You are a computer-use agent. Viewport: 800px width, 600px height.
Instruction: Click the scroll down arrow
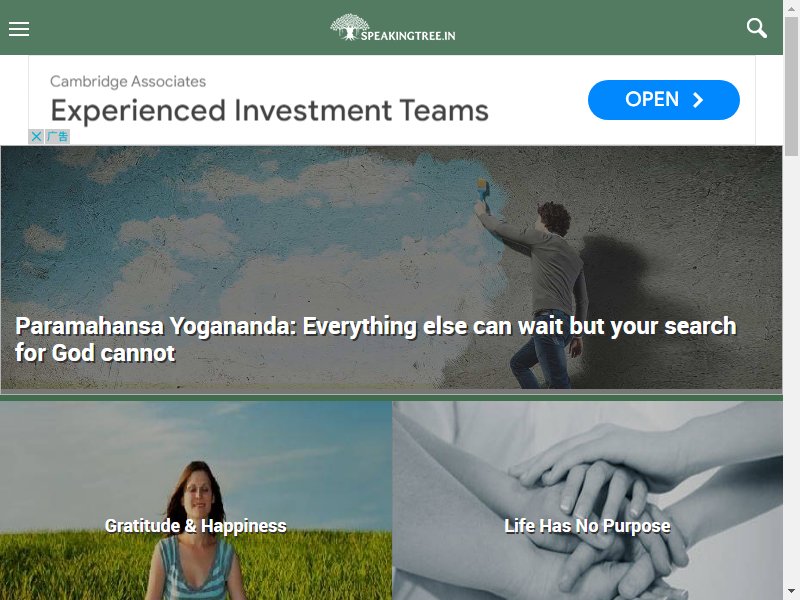[791, 592]
